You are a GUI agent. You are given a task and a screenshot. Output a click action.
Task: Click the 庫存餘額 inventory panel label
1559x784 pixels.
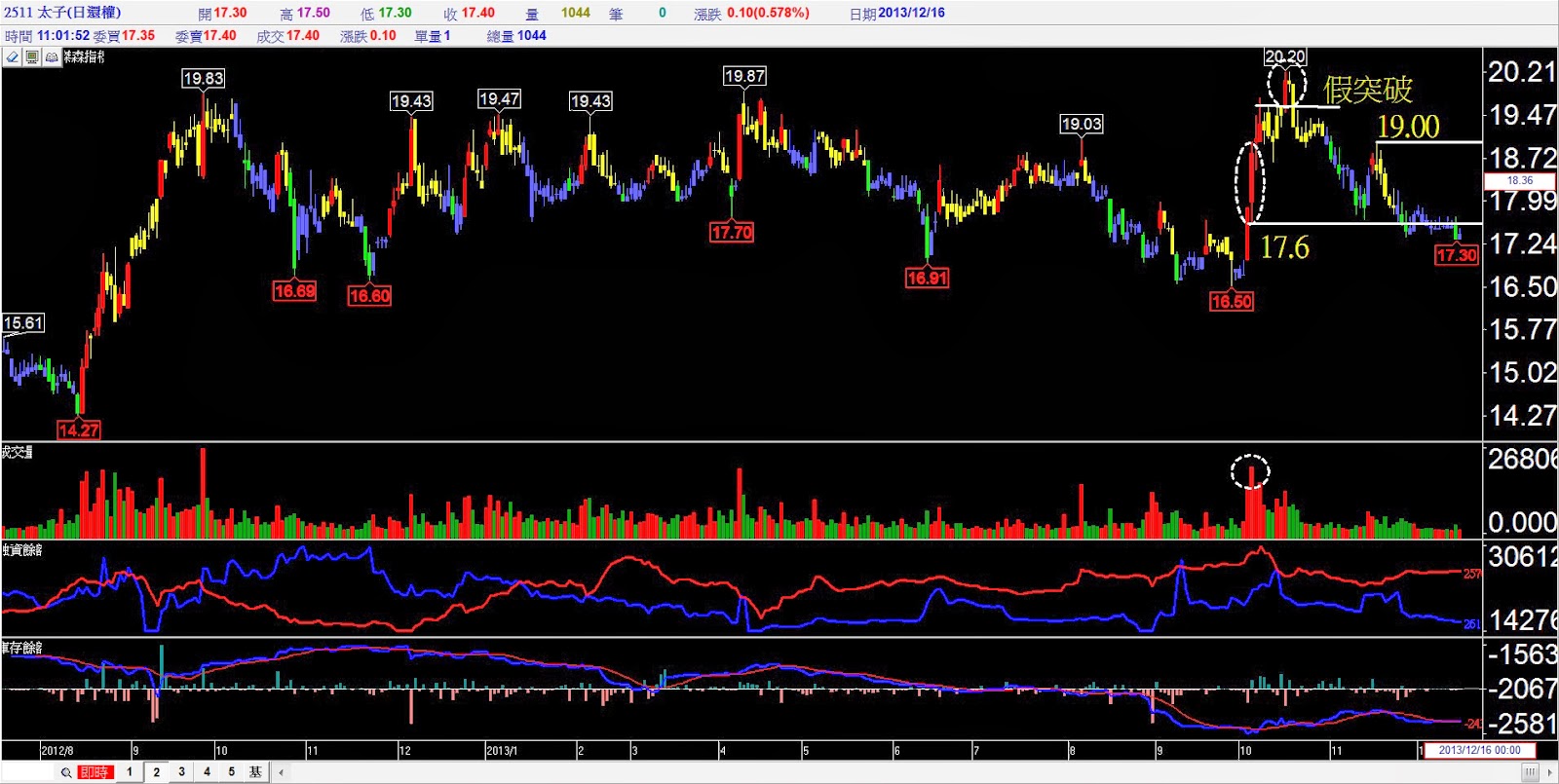(x=22, y=648)
